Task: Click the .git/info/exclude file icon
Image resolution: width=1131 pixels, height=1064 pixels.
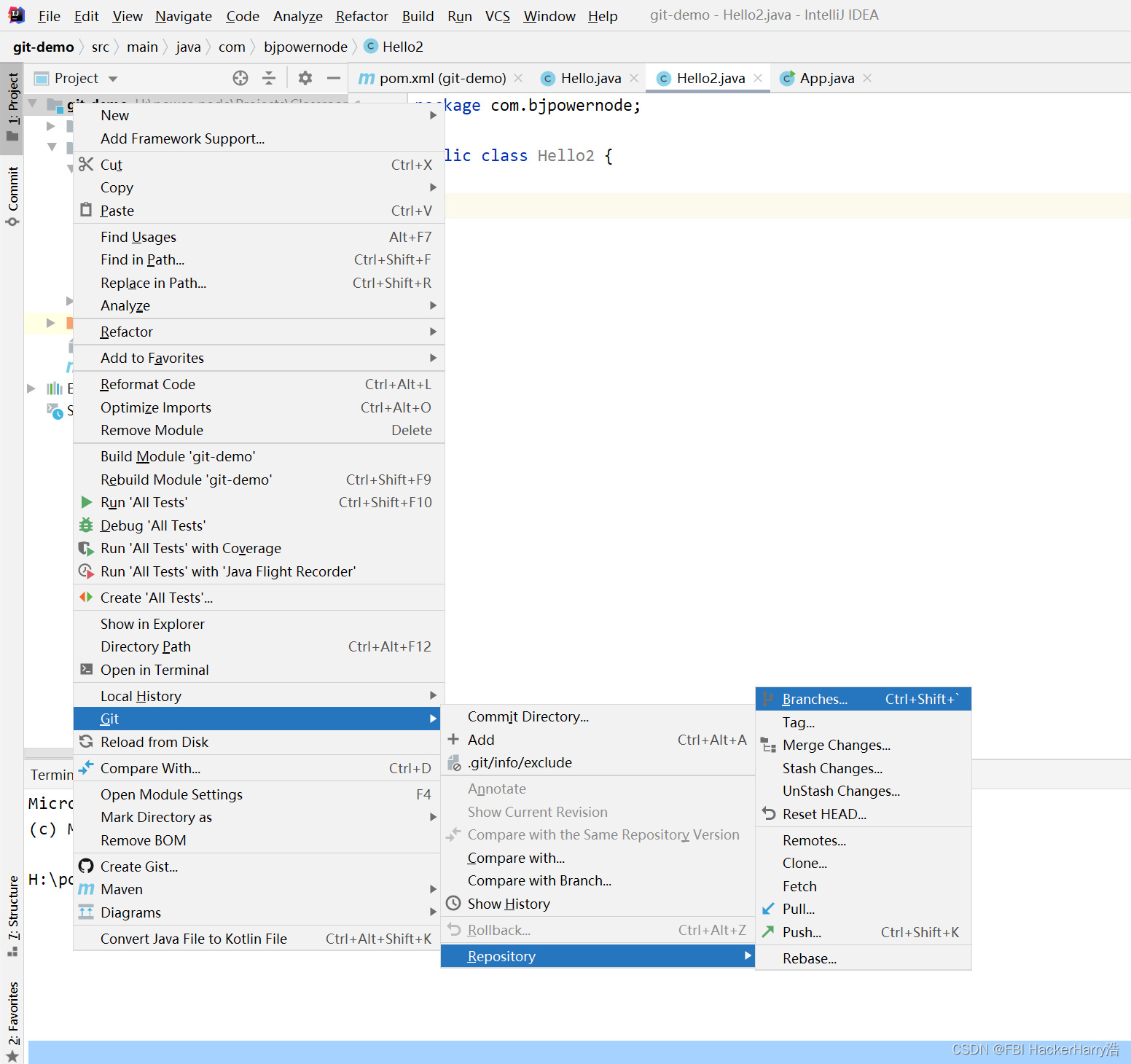Action: [453, 762]
